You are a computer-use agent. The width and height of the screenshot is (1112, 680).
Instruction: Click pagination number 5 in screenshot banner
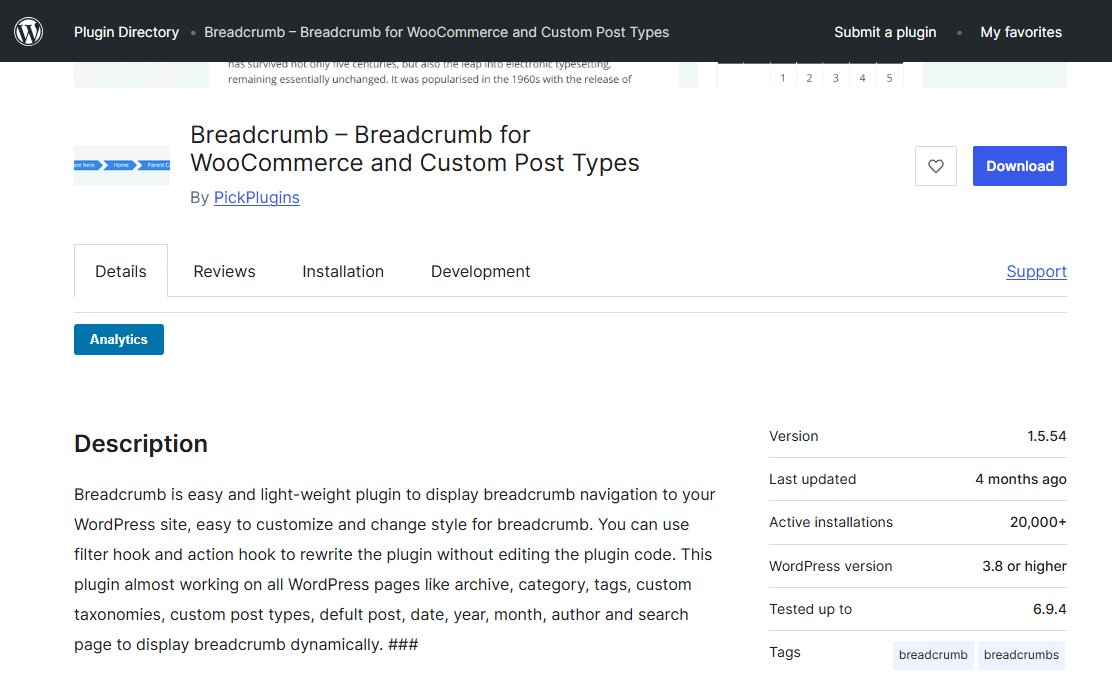coord(889,78)
